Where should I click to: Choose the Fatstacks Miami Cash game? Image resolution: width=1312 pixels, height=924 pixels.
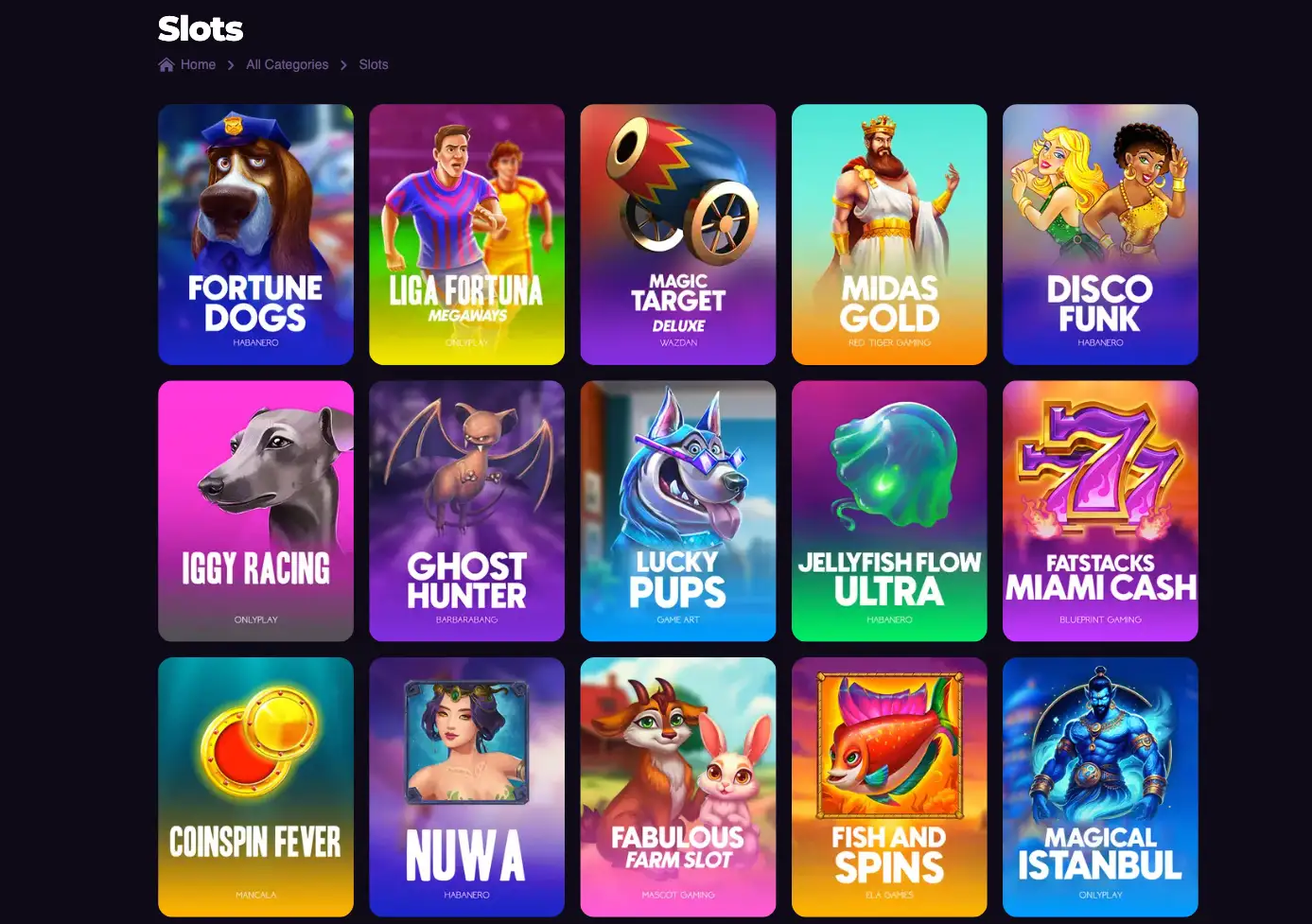pos(1100,511)
